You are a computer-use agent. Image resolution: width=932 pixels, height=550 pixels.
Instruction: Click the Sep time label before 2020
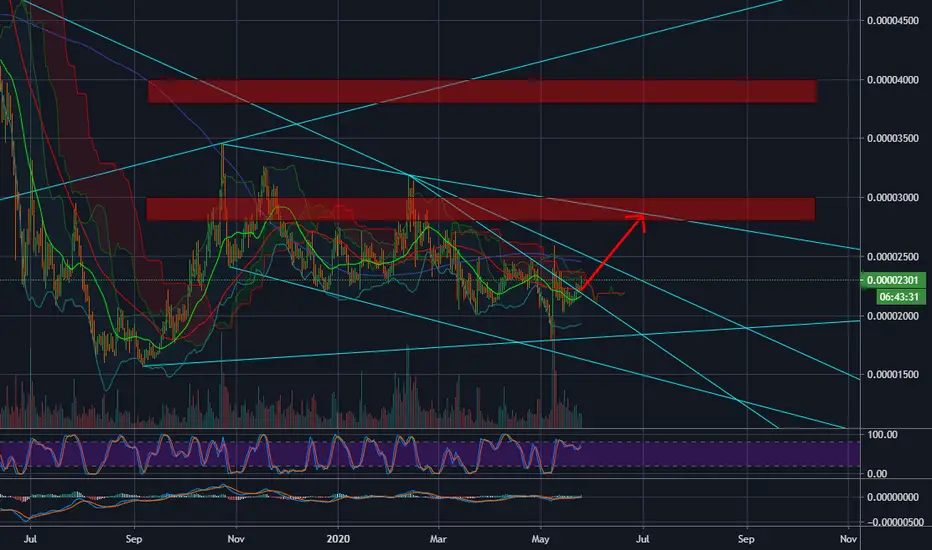[134, 539]
